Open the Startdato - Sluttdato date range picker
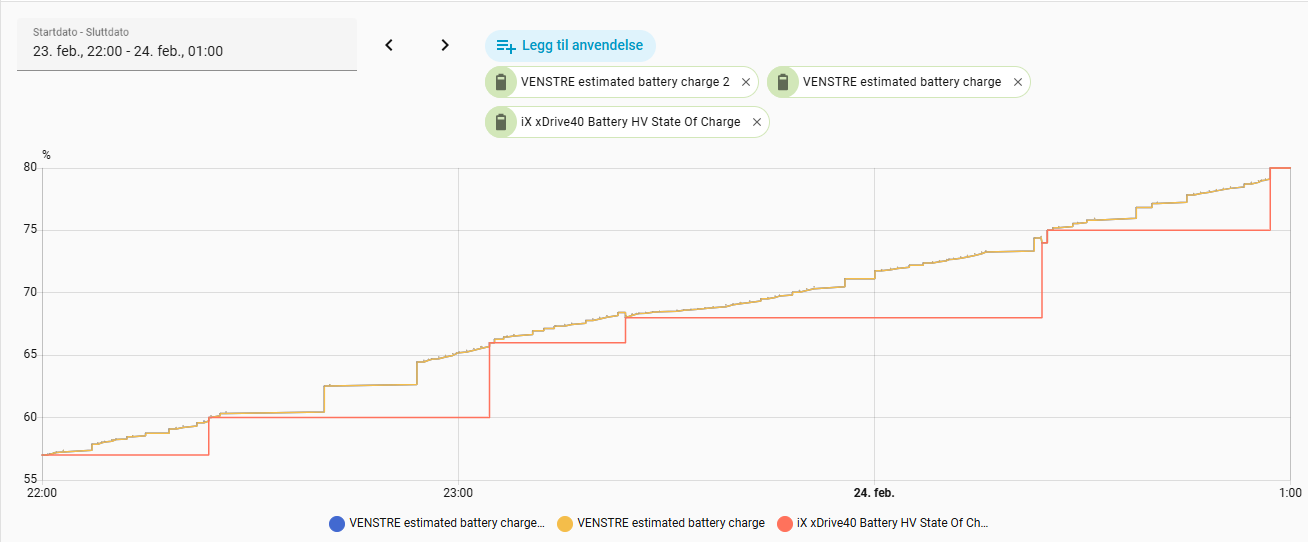 (x=187, y=45)
